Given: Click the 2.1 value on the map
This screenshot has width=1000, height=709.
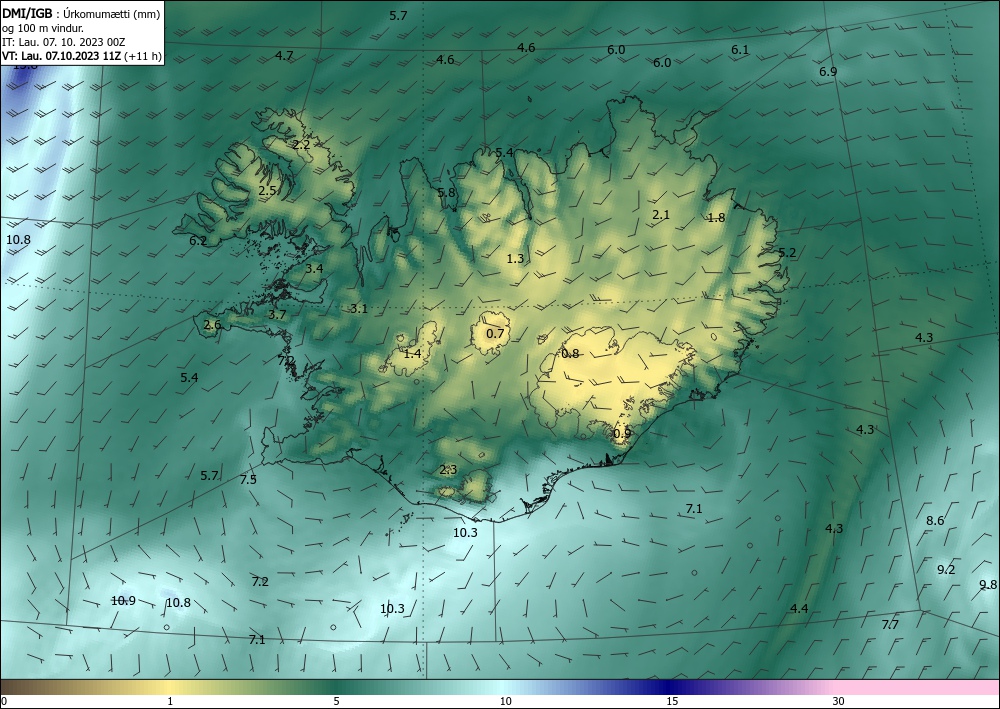Looking at the screenshot, I should tap(661, 214).
